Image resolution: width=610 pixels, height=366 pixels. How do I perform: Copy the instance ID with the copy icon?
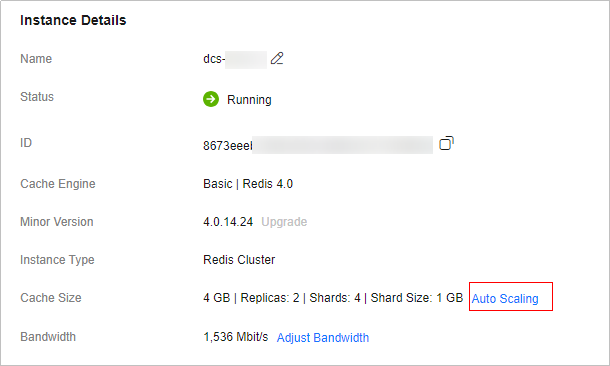[x=446, y=143]
